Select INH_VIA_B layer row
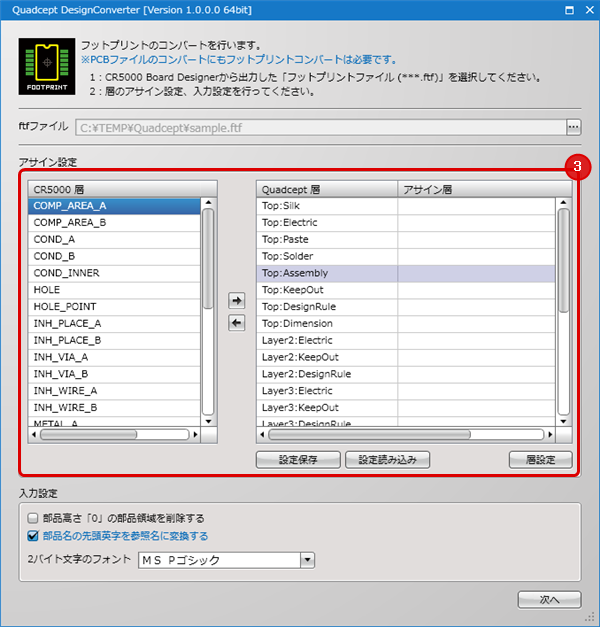Screen dimensions: 600x627 (114, 373)
